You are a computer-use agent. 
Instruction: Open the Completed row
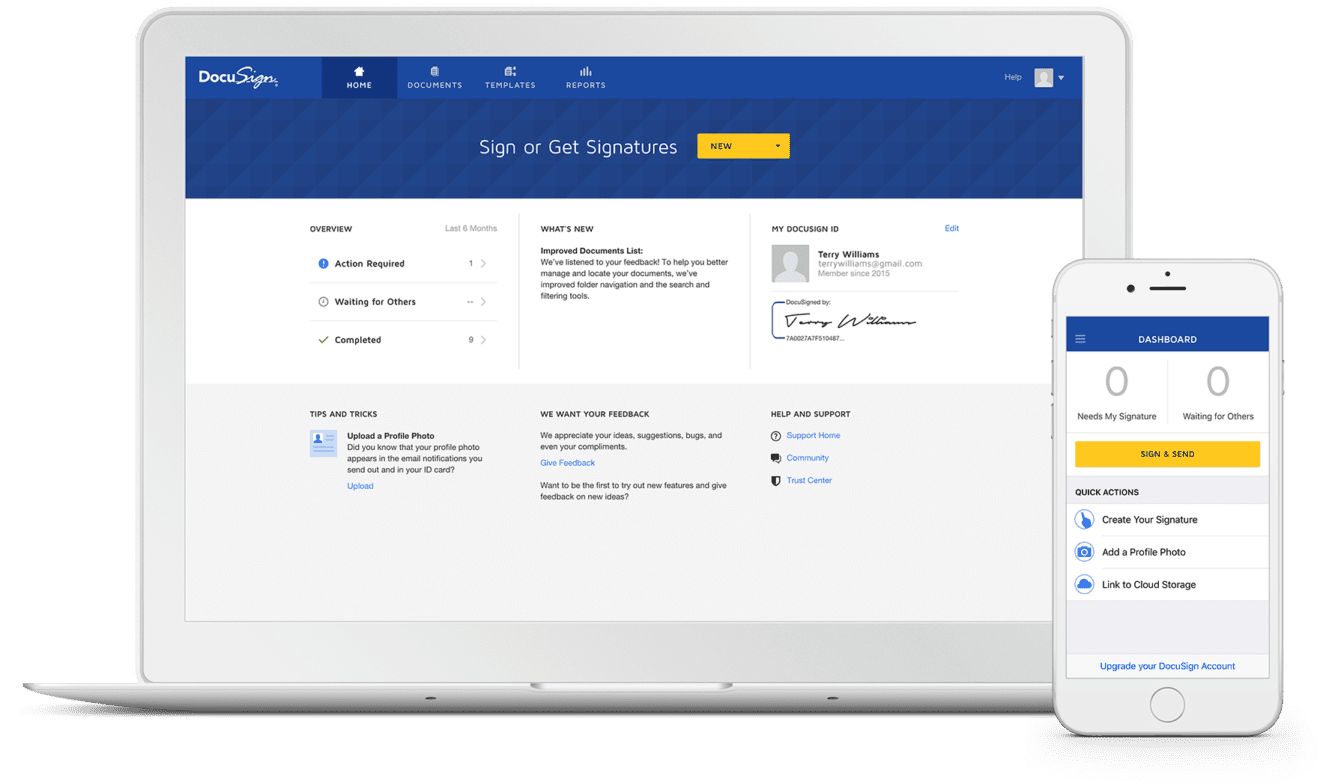(x=403, y=340)
